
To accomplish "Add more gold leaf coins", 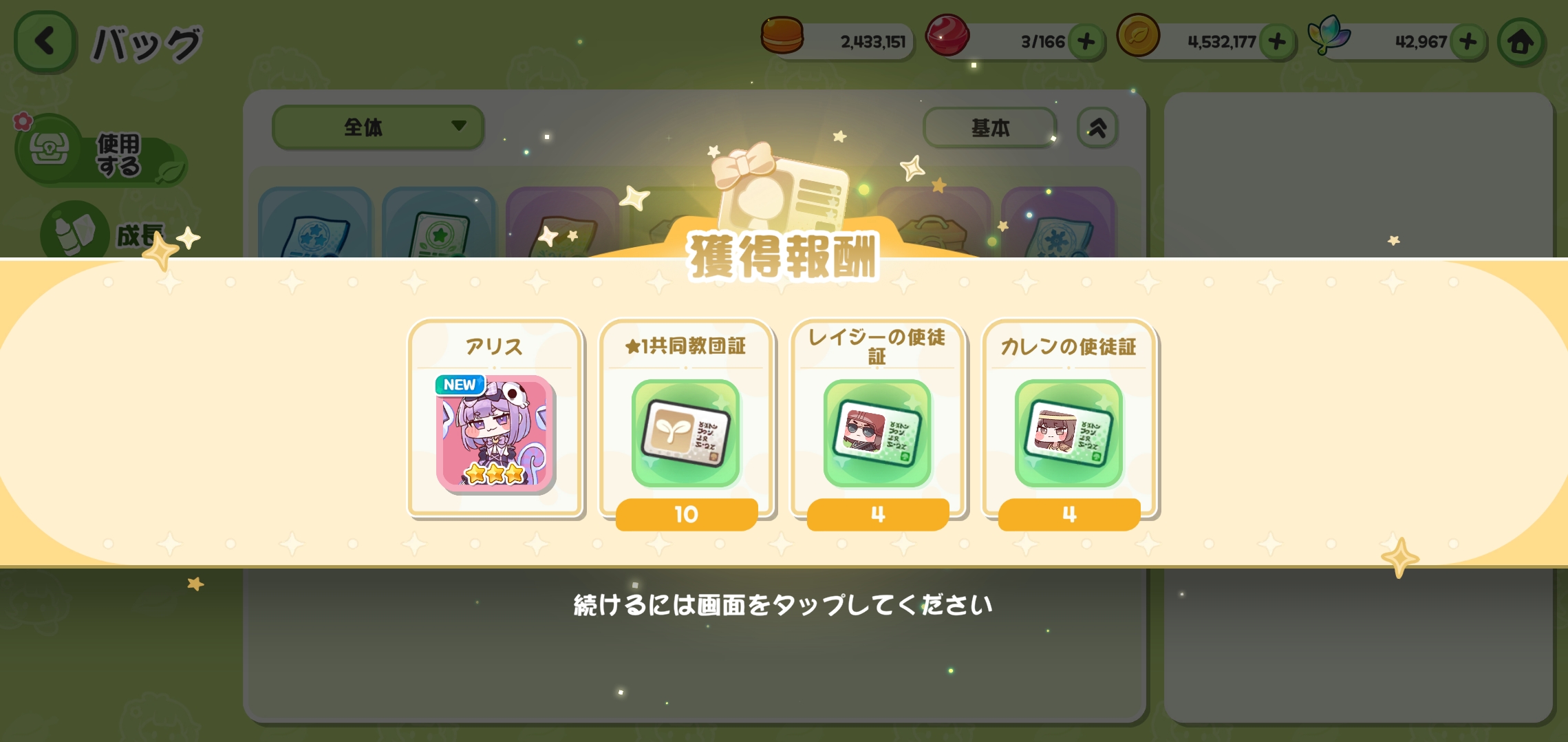I will tap(1277, 42).
